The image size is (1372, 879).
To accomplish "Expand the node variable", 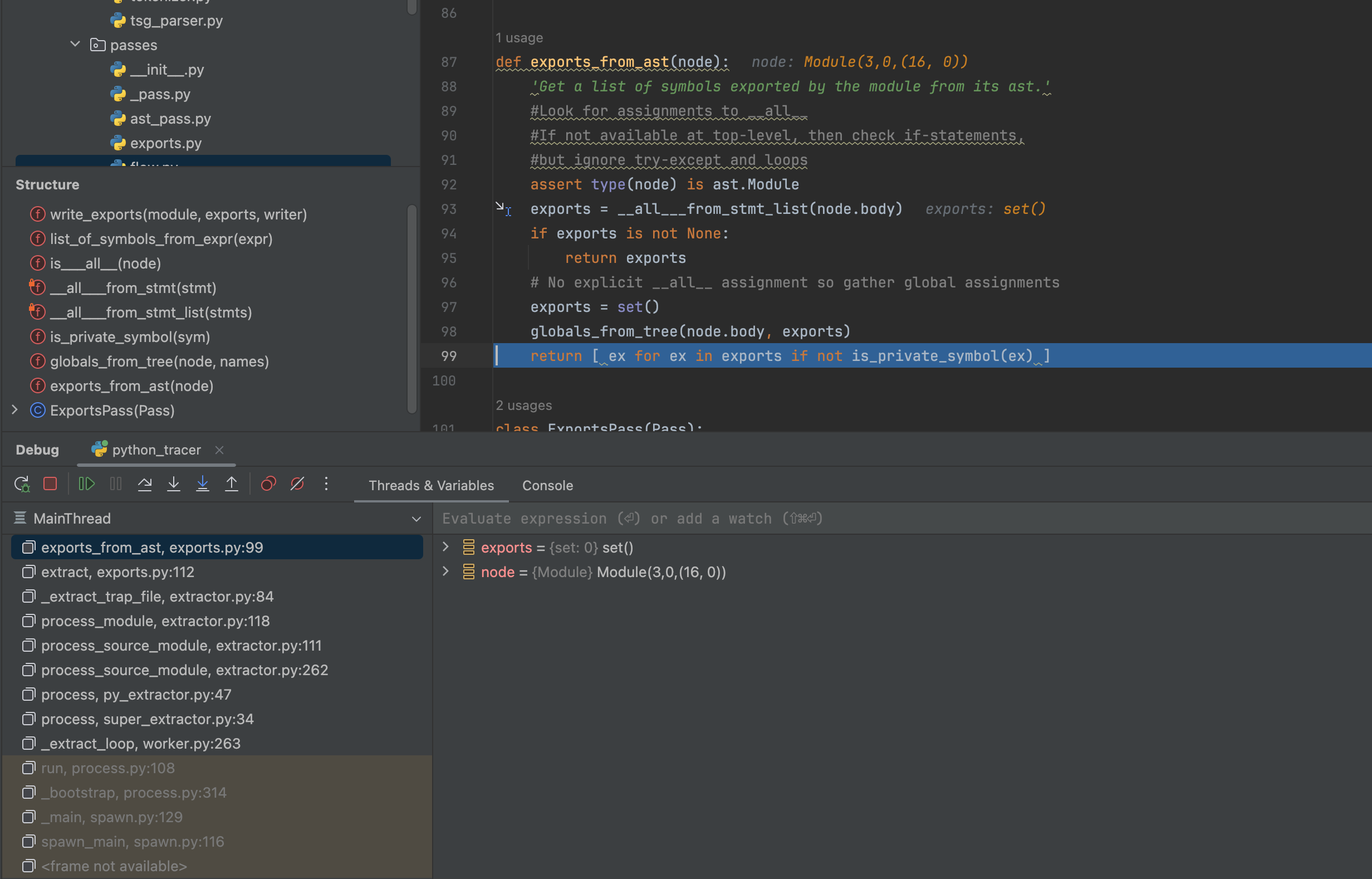I will 446,572.
